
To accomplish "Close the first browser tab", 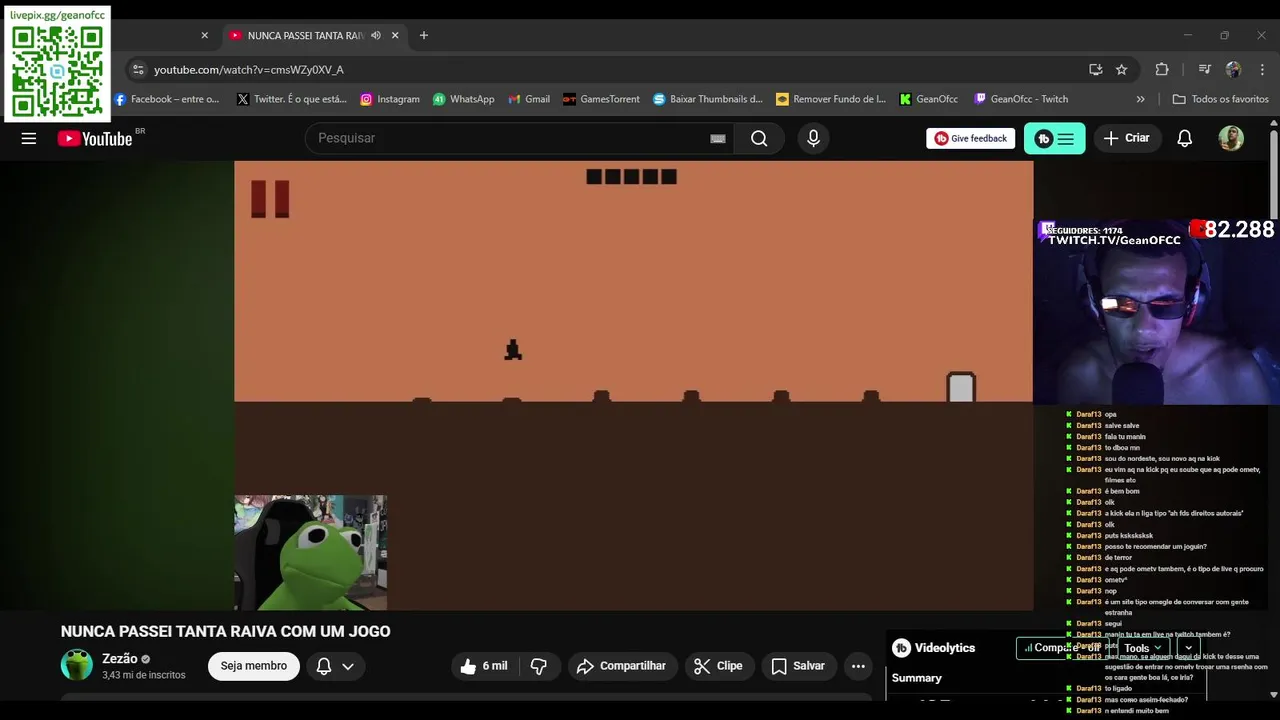I will click(x=205, y=35).
